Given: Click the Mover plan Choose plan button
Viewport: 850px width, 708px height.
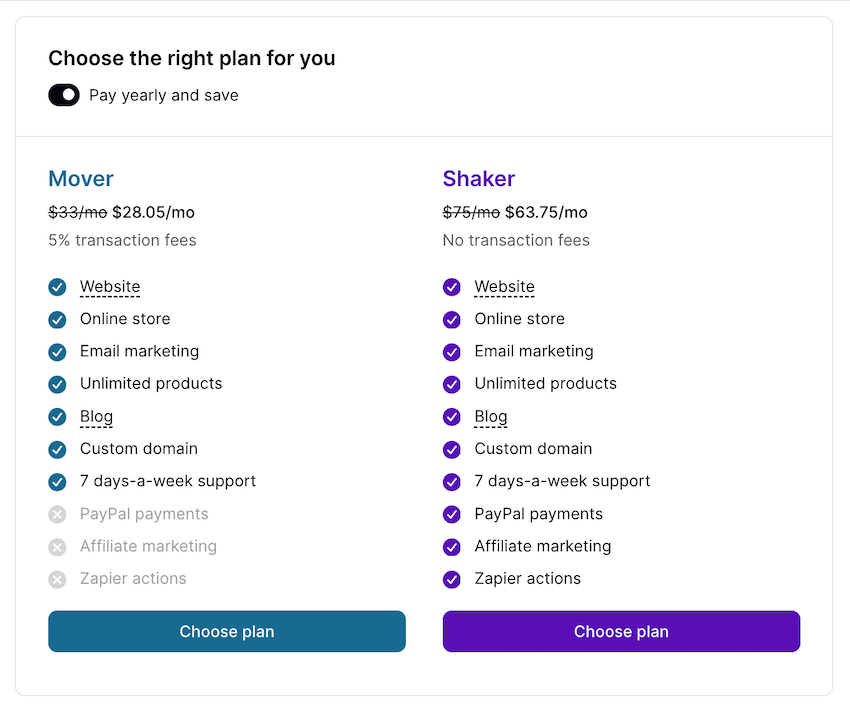Looking at the screenshot, I should (227, 631).
